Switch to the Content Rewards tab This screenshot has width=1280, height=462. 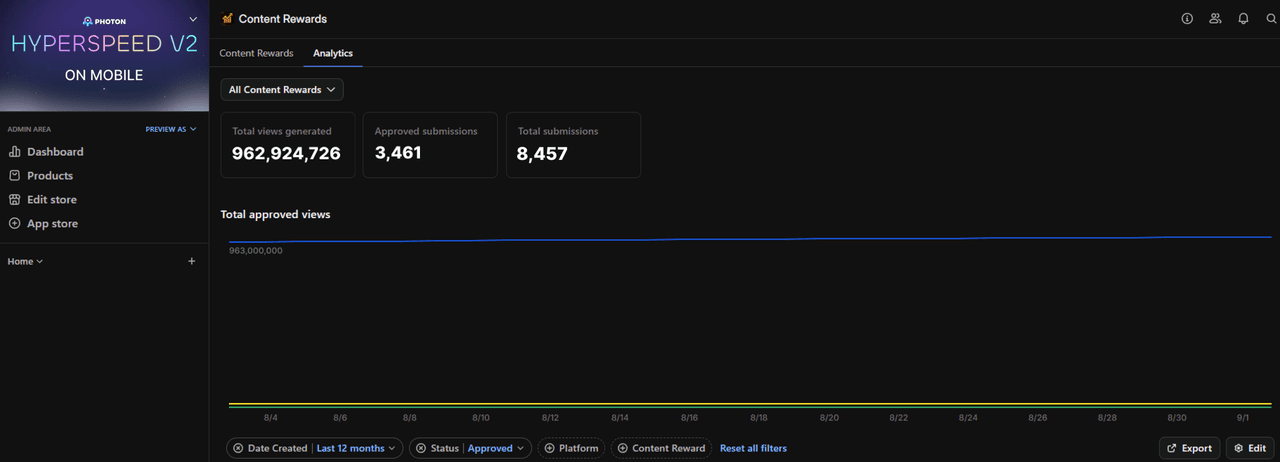pyautogui.click(x=256, y=53)
